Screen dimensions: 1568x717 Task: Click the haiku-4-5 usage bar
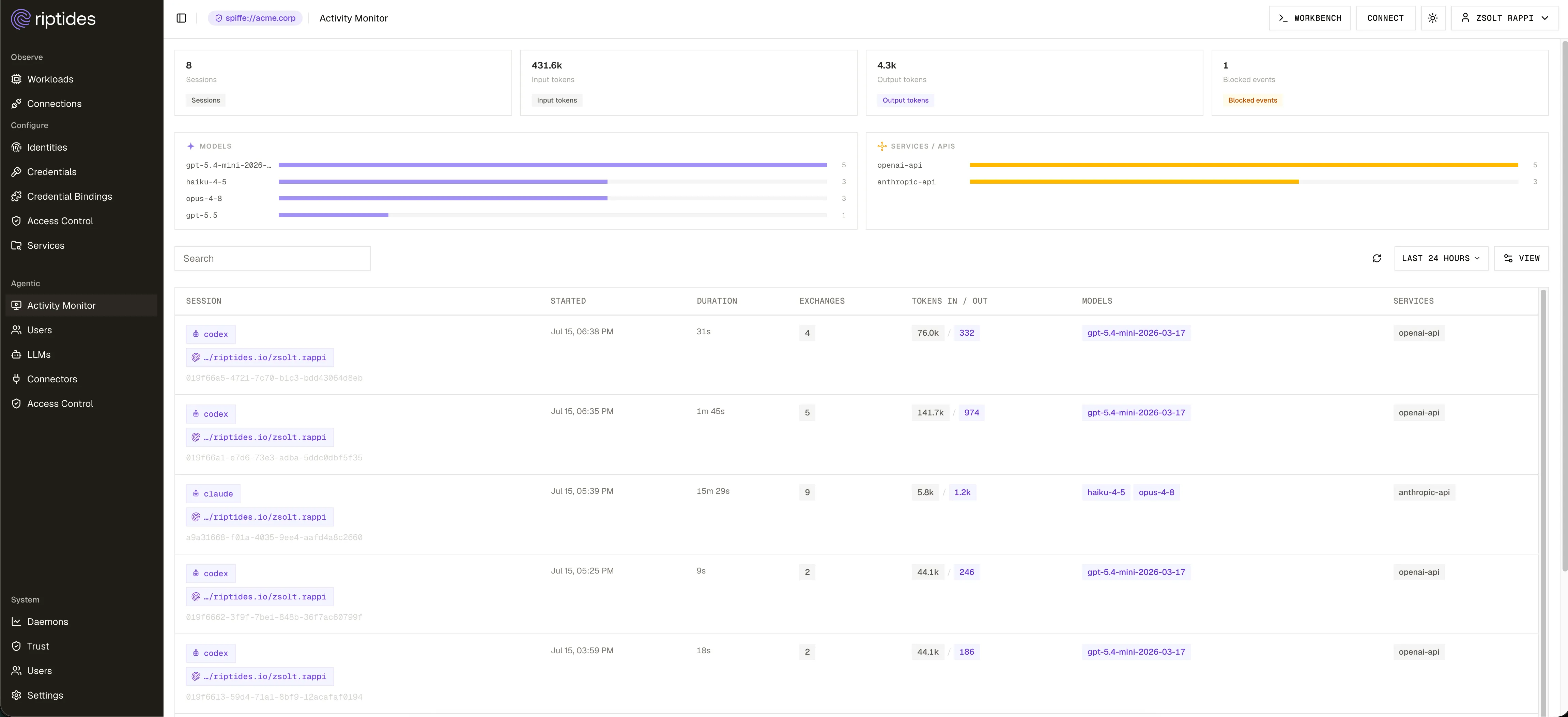coord(443,182)
